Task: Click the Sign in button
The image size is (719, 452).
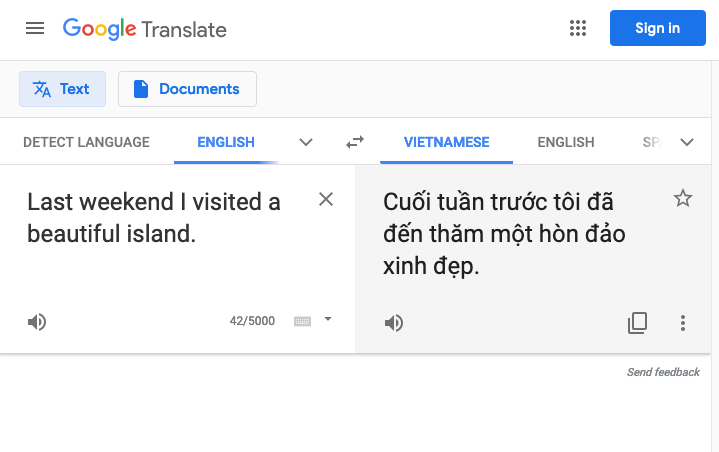Action: (x=658, y=28)
